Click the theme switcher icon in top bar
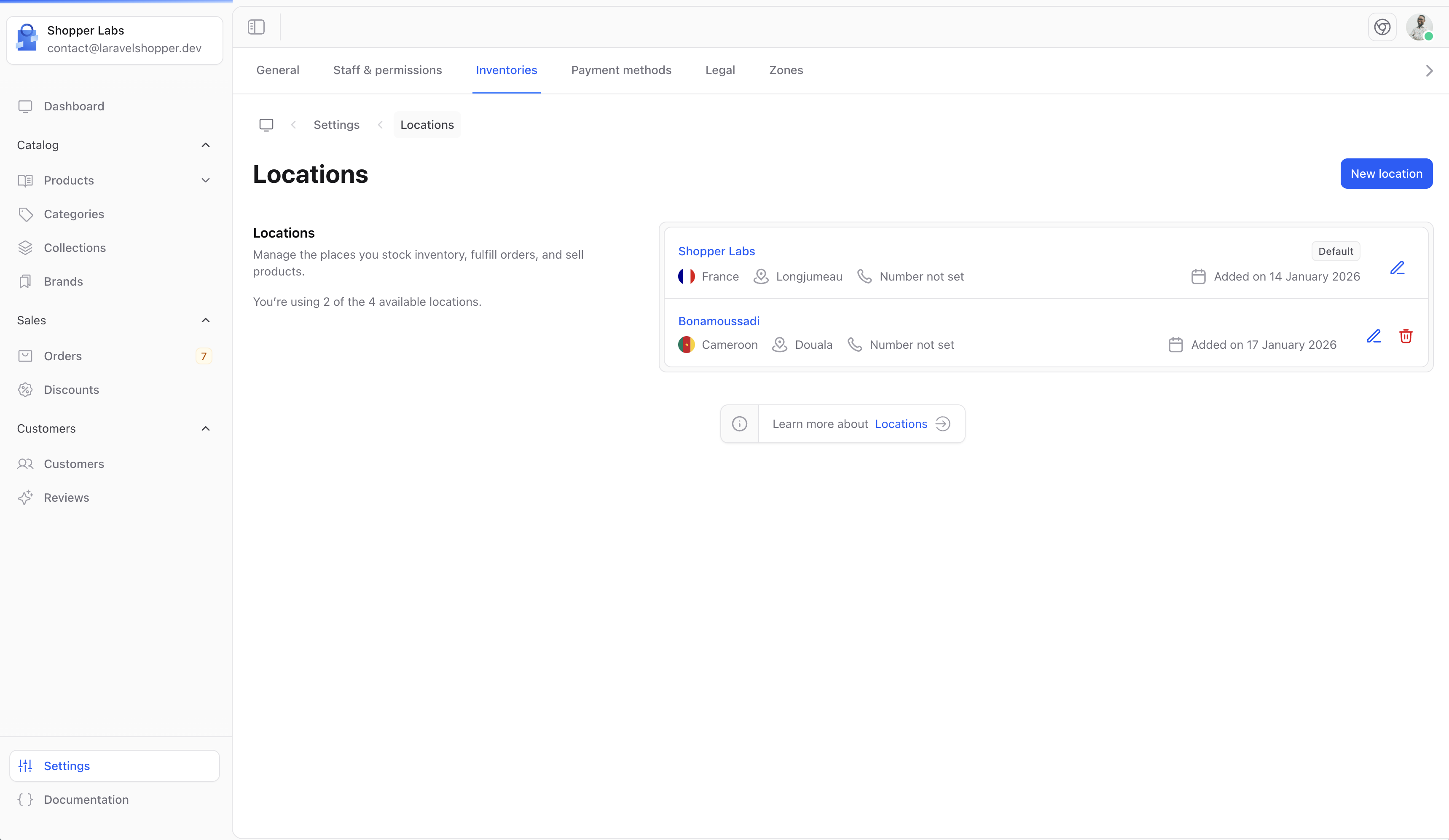The width and height of the screenshot is (1449, 840). (x=1382, y=27)
